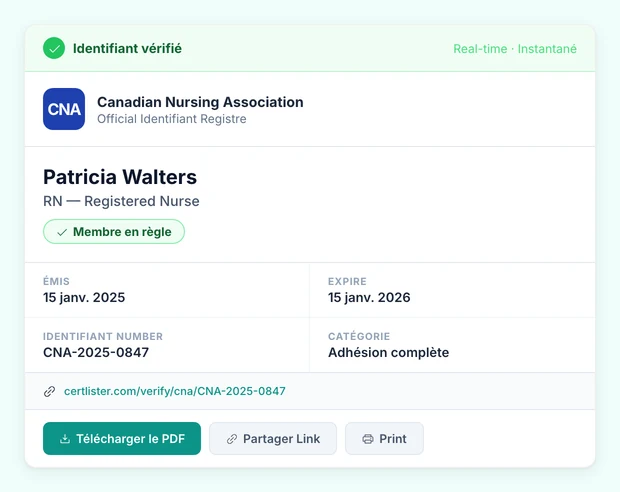Viewport: 620px width, 492px height.
Task: Click the EXPIRE field label
Action: [347, 281]
